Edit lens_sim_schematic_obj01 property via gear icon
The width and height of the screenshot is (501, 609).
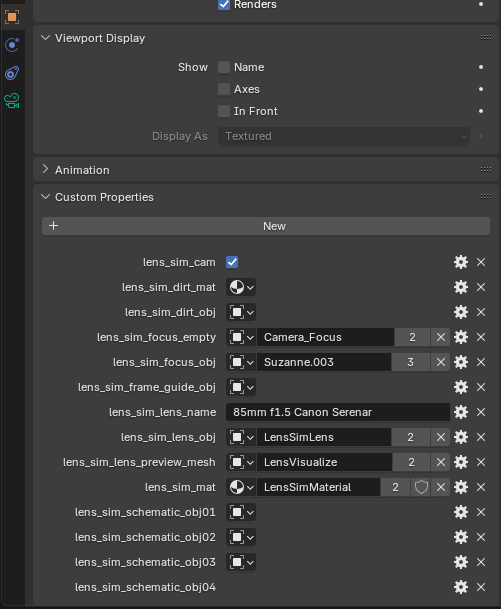pyautogui.click(x=461, y=512)
